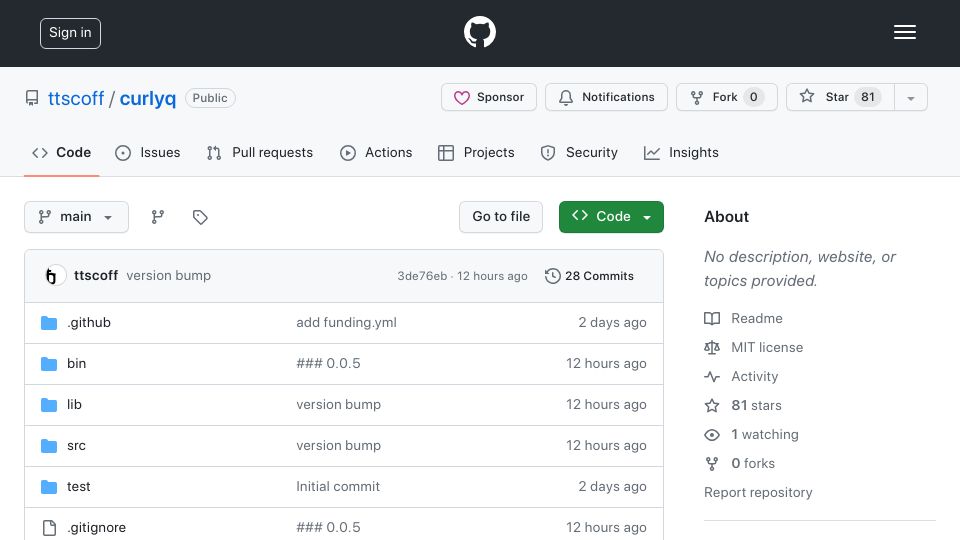Open ttscoff commit author link
This screenshot has width=960, height=540.
click(96, 276)
